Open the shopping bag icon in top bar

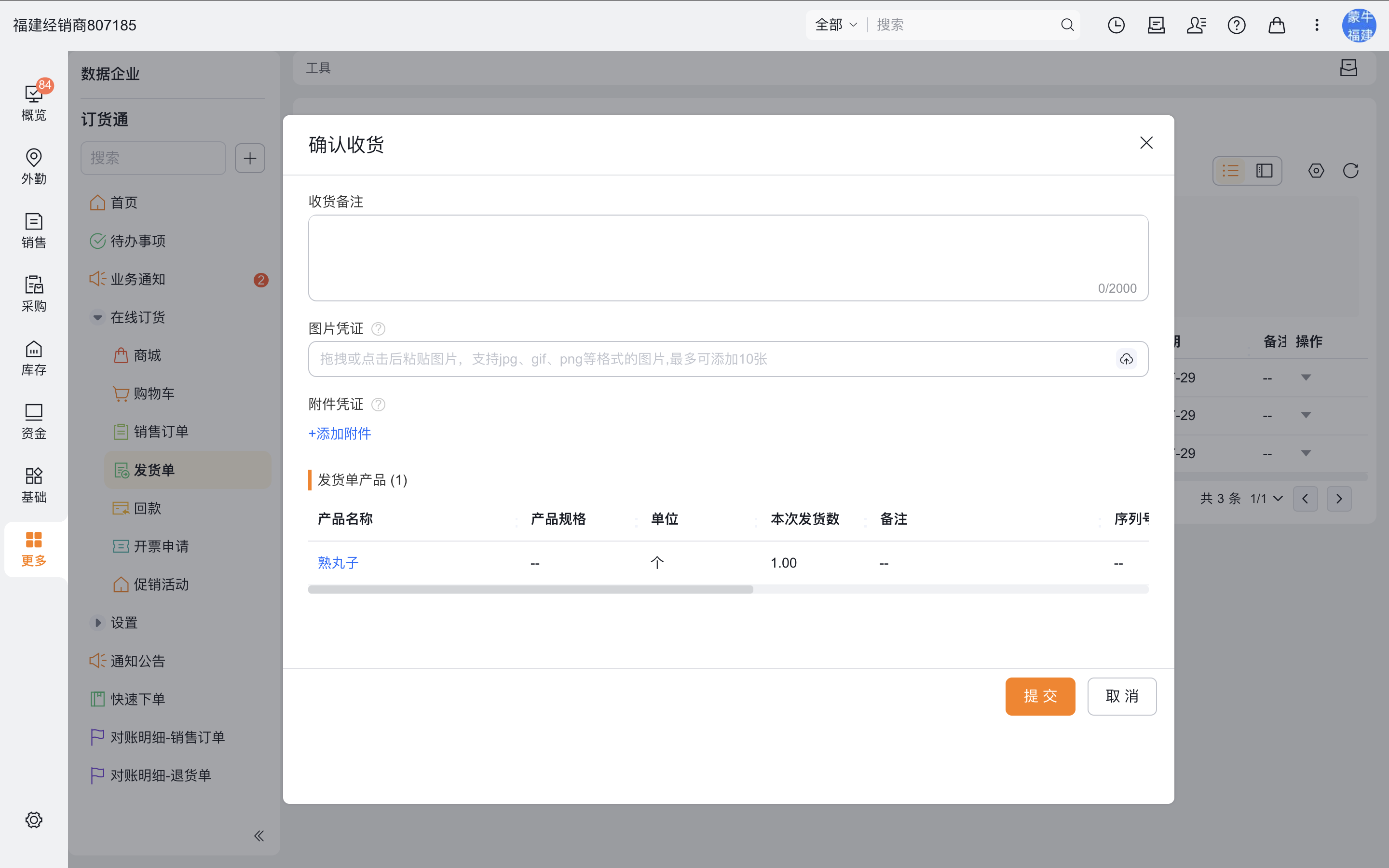click(x=1277, y=25)
